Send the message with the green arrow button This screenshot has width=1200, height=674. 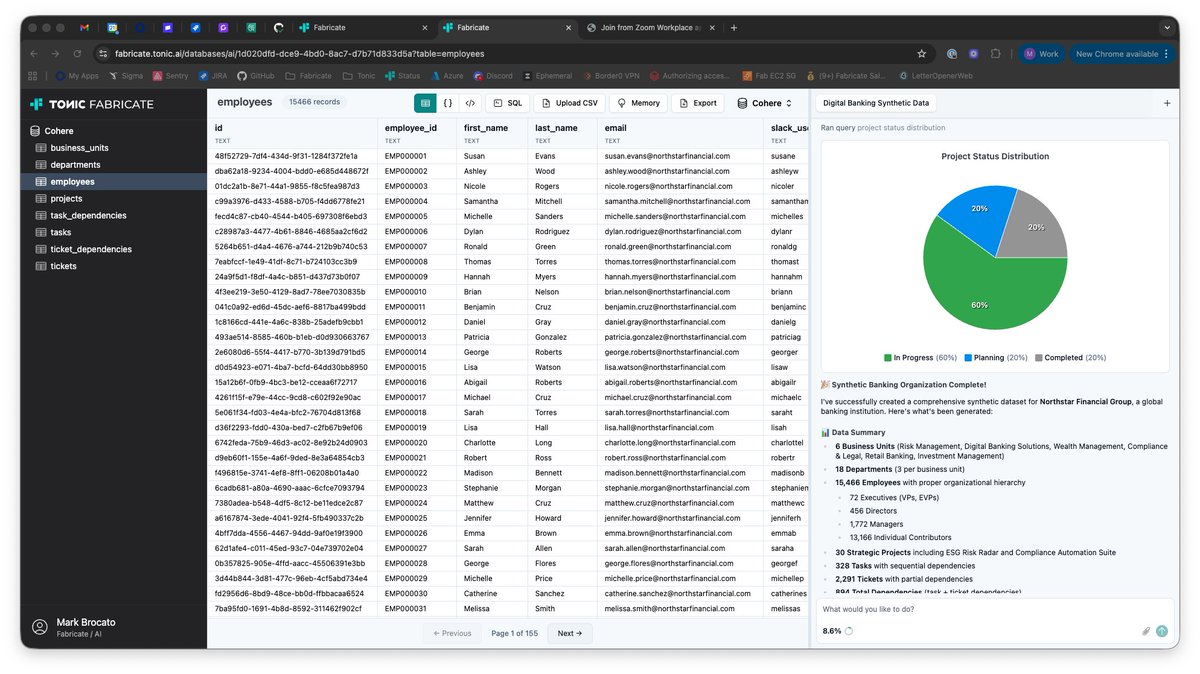[1162, 631]
